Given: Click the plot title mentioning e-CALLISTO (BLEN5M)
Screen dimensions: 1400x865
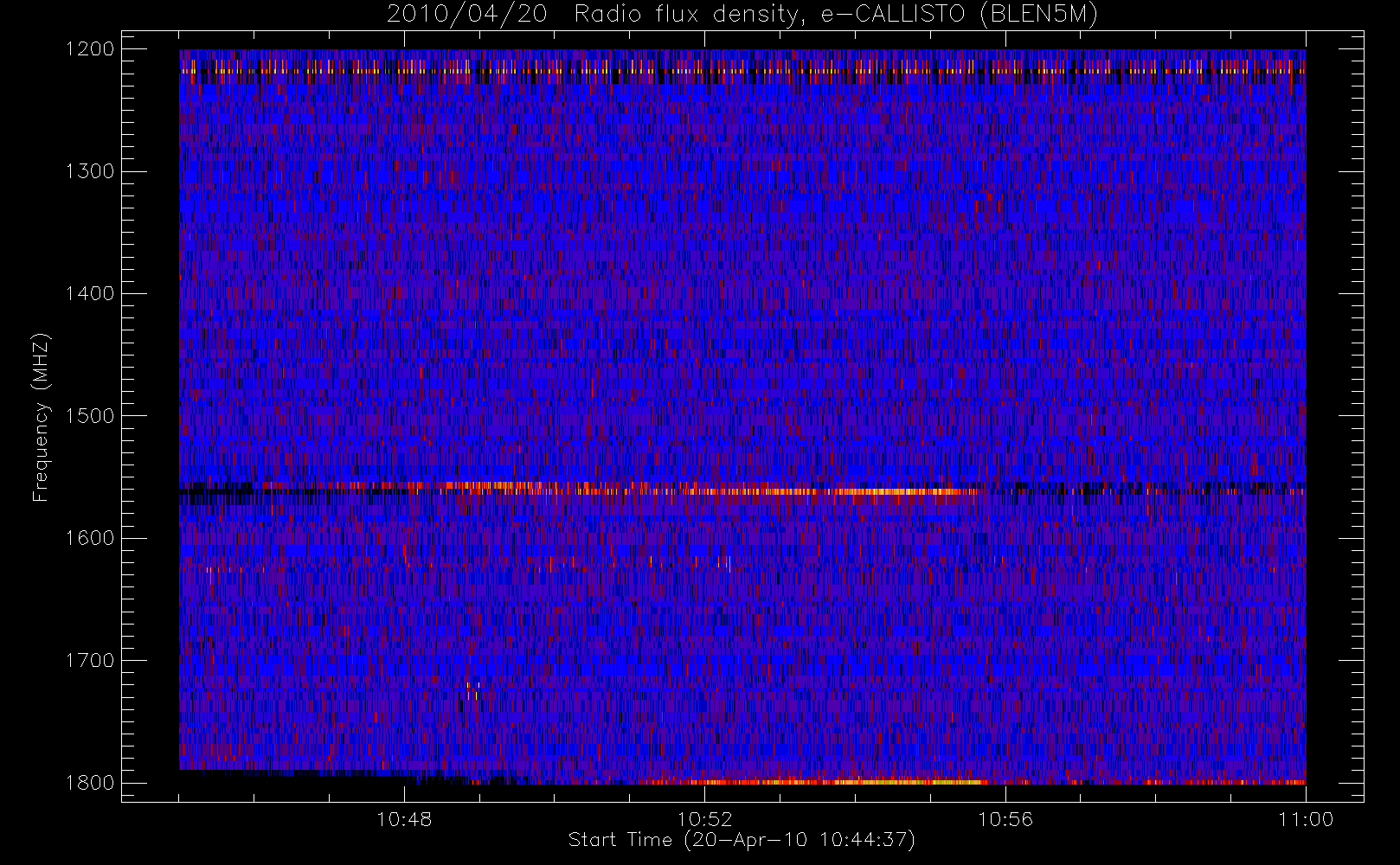Looking at the screenshot, I should click(x=742, y=15).
